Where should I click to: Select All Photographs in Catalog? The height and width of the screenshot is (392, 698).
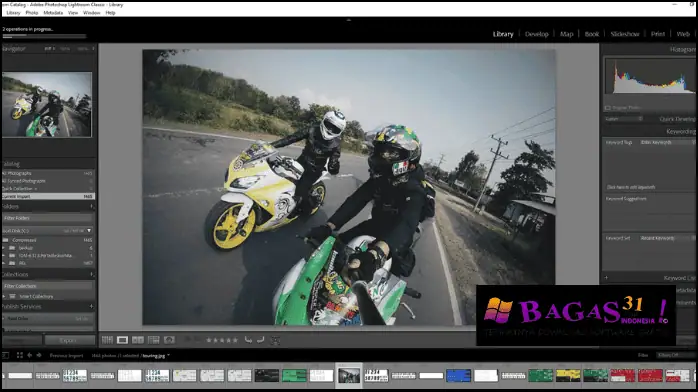pyautogui.click(x=48, y=173)
